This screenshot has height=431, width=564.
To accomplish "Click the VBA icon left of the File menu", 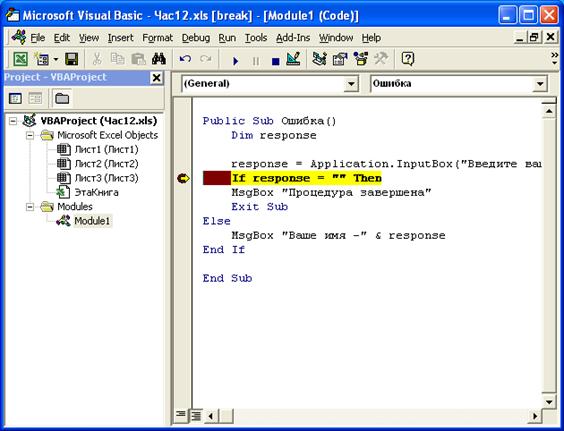I will tap(19, 37).
